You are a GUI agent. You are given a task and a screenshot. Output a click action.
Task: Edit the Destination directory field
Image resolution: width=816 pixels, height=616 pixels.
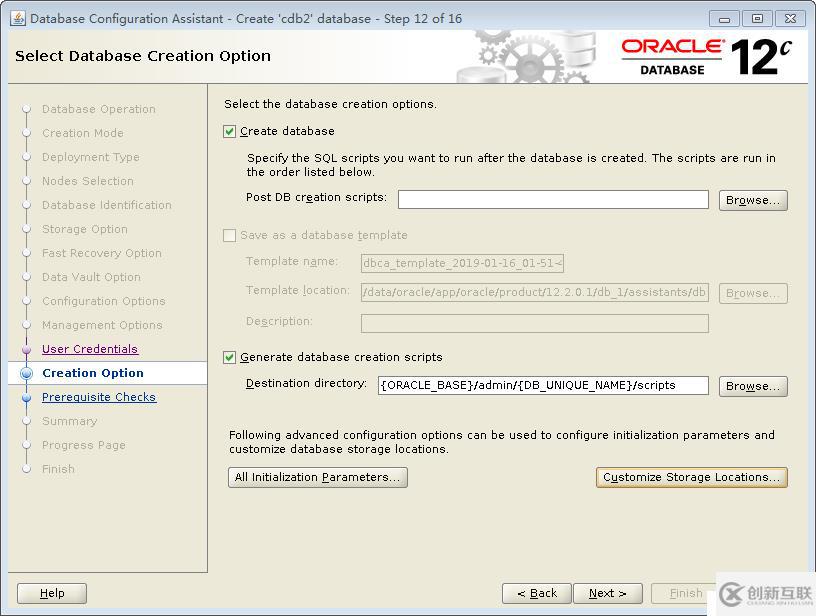coord(543,386)
